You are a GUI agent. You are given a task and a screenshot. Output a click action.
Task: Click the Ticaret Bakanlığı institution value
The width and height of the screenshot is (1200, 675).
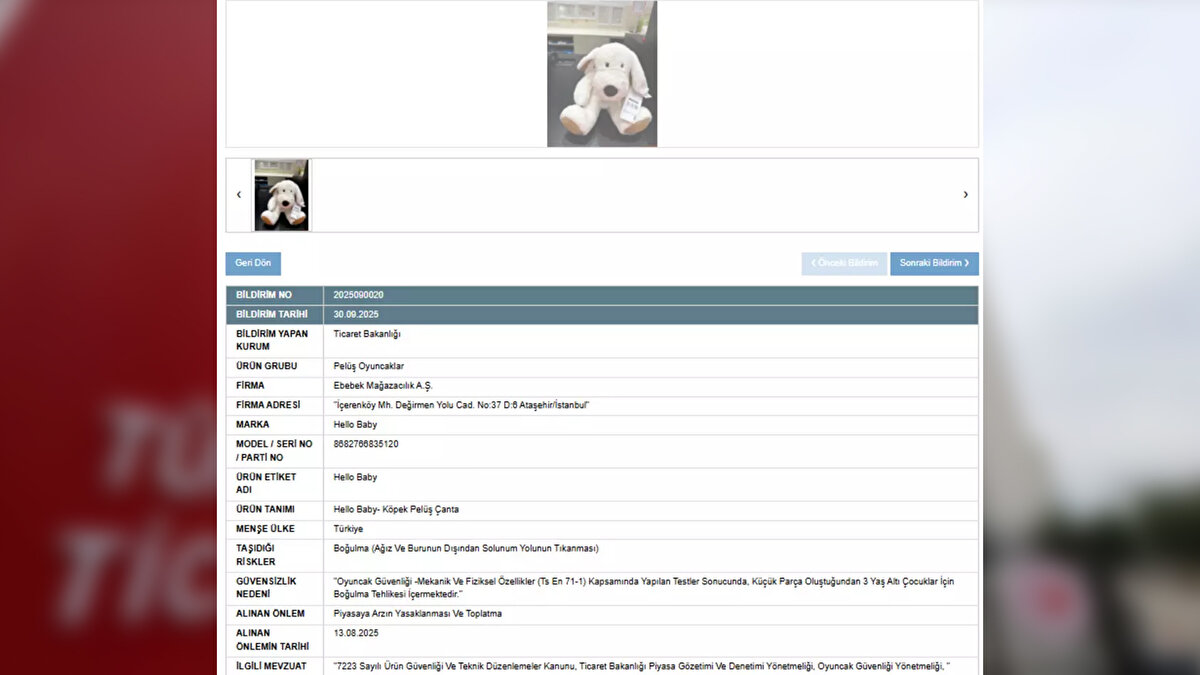point(366,334)
